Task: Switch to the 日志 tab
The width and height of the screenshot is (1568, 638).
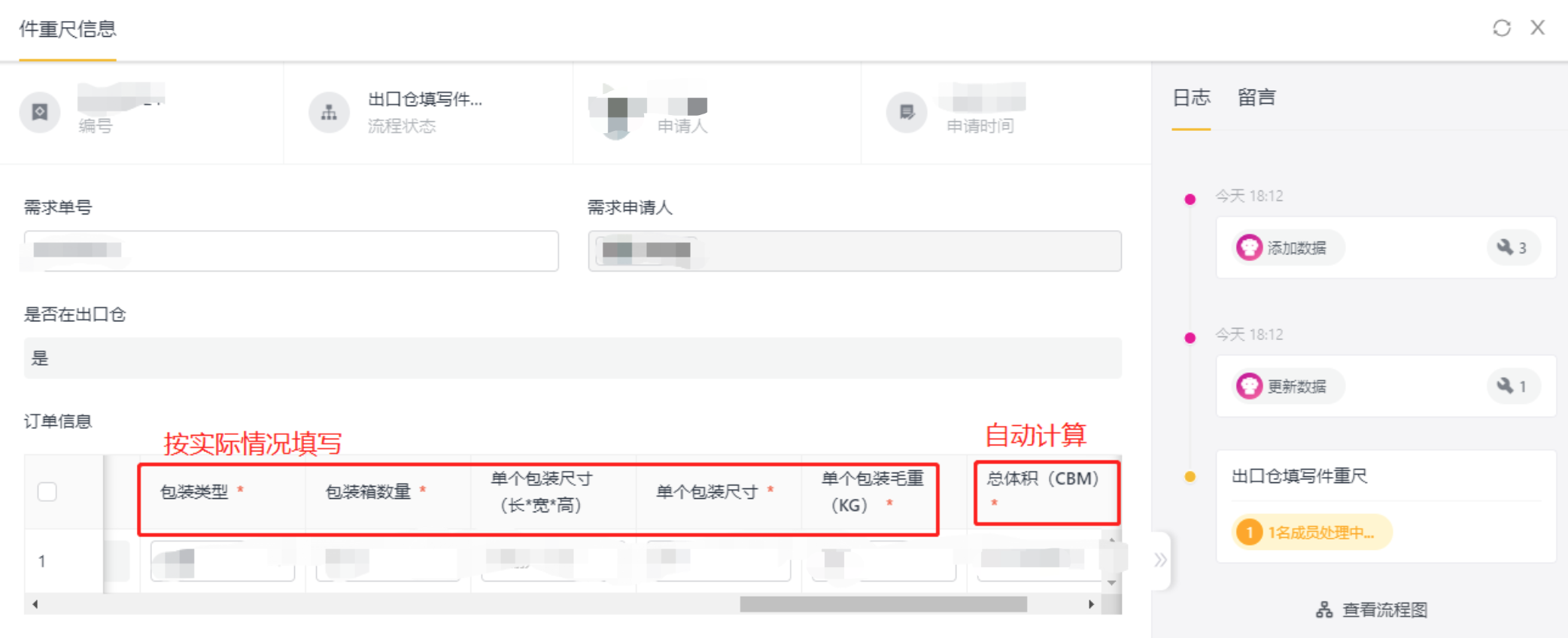Action: coord(1191,97)
